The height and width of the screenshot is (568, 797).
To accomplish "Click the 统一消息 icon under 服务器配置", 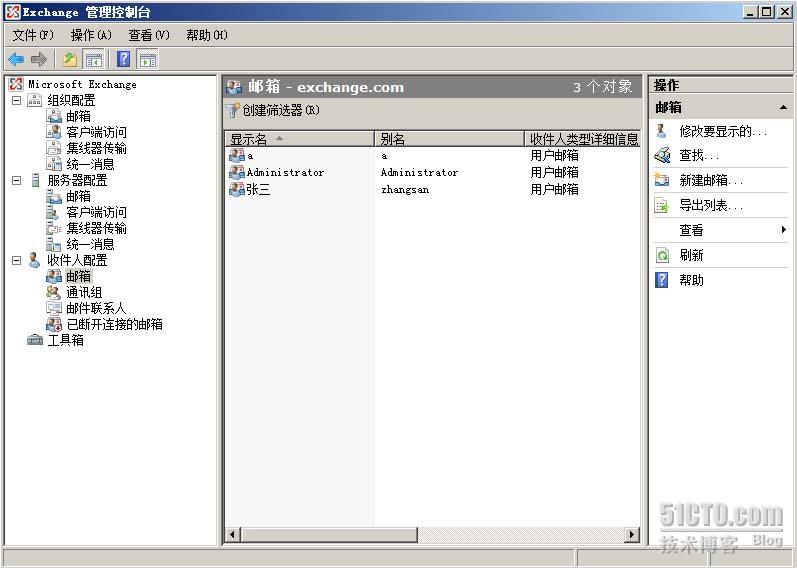I will point(54,244).
